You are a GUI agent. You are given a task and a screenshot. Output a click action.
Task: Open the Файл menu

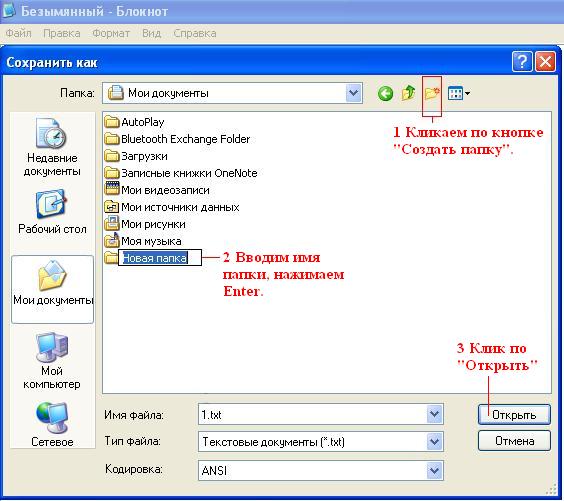(x=18, y=33)
